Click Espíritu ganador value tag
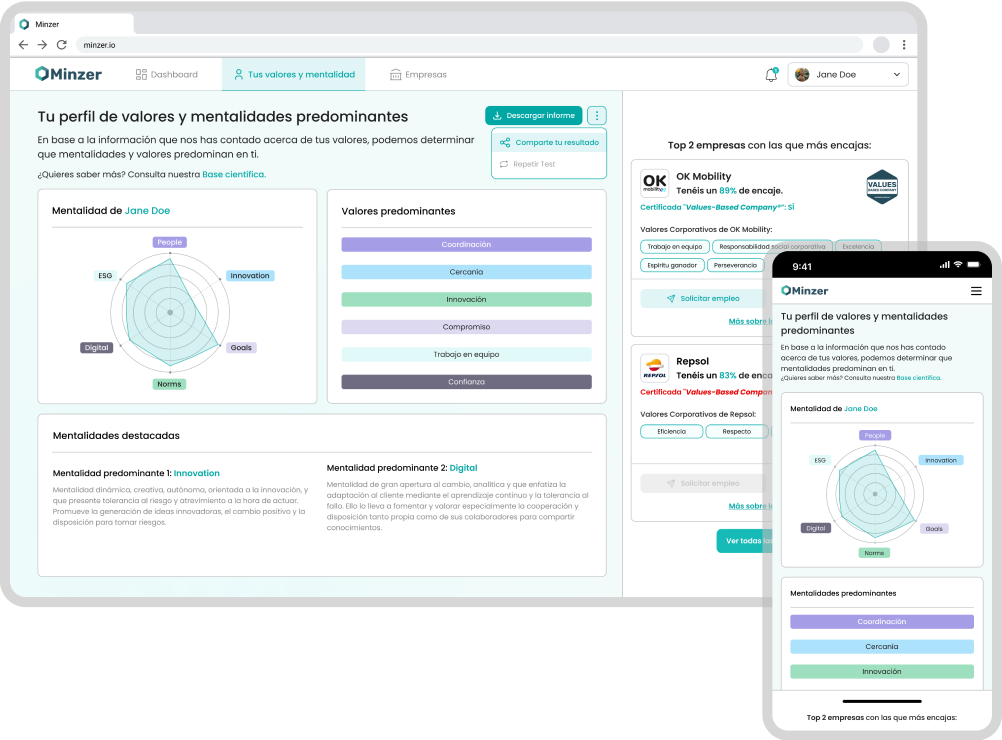The height and width of the screenshot is (740, 1002). [x=672, y=265]
